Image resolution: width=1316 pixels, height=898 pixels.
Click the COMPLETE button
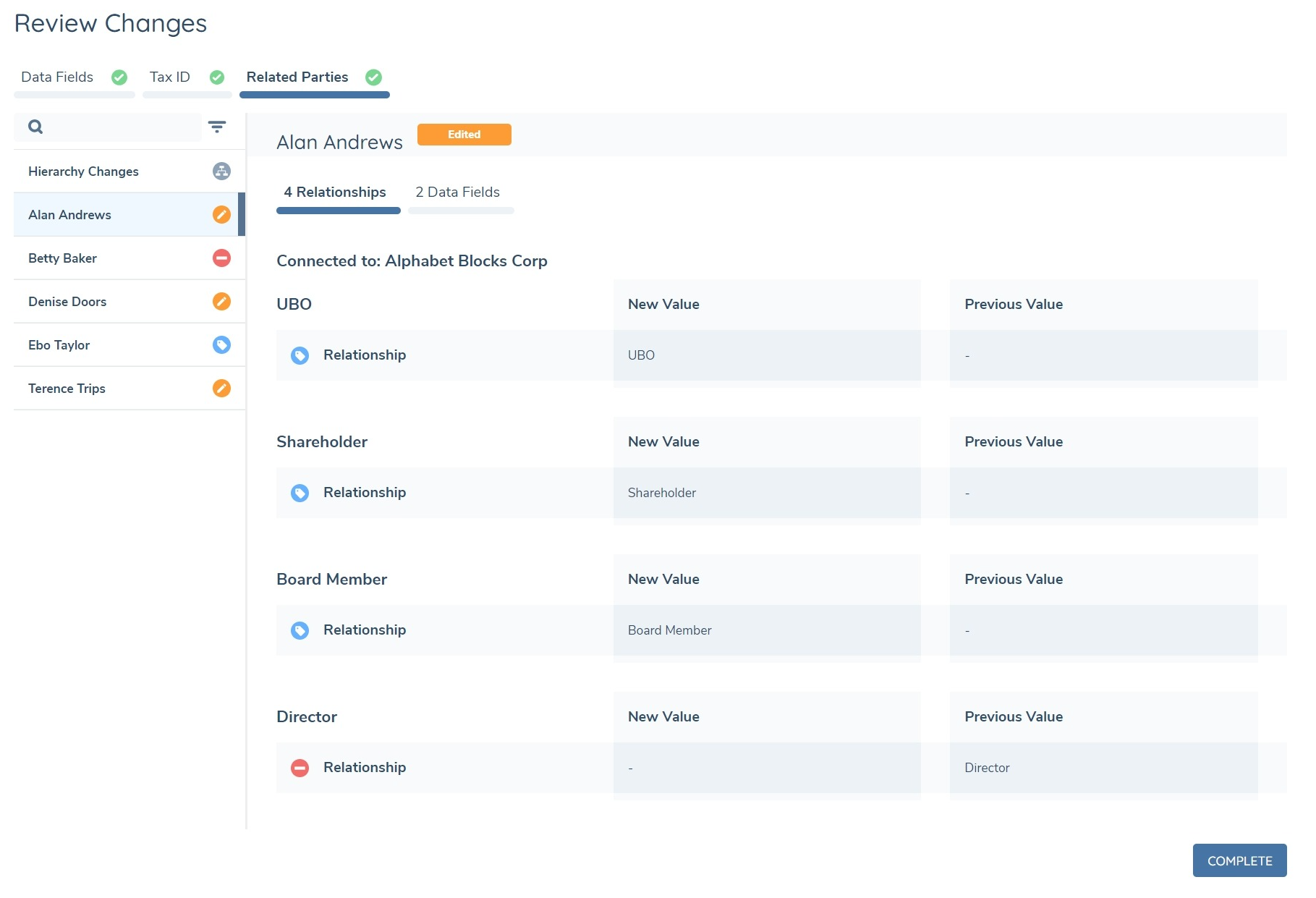1239,860
